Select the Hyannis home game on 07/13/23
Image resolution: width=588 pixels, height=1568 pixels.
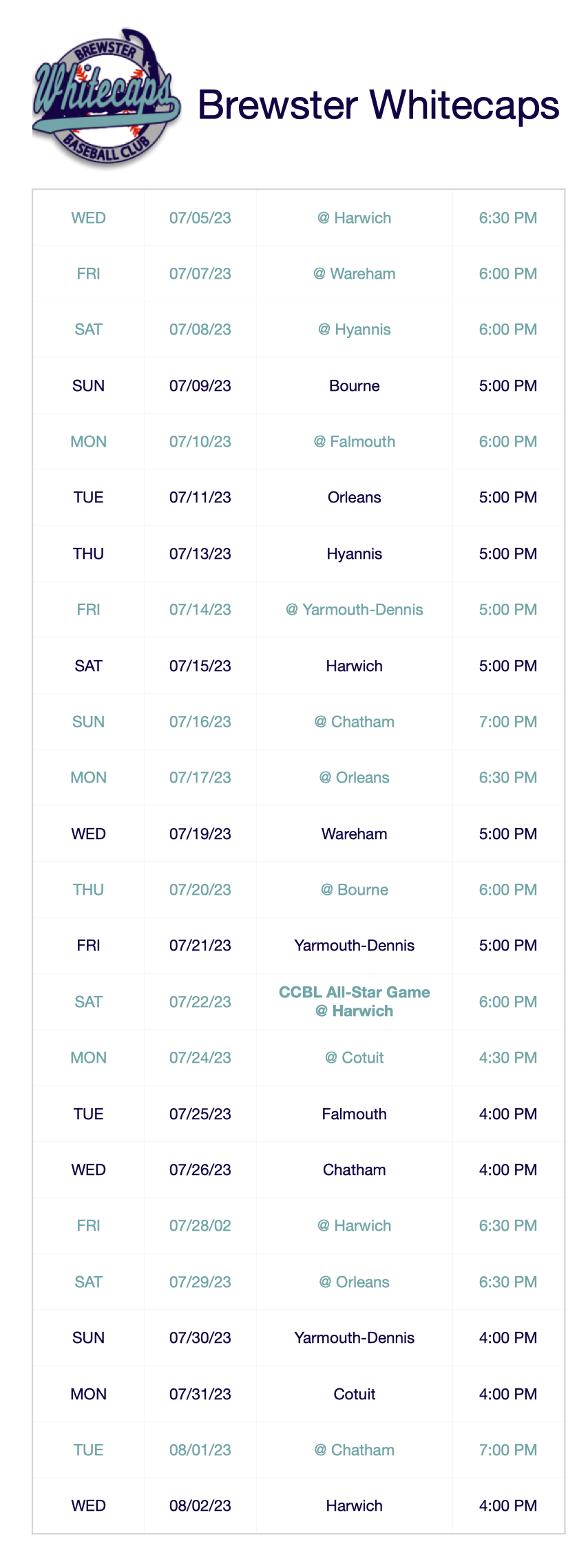click(354, 554)
